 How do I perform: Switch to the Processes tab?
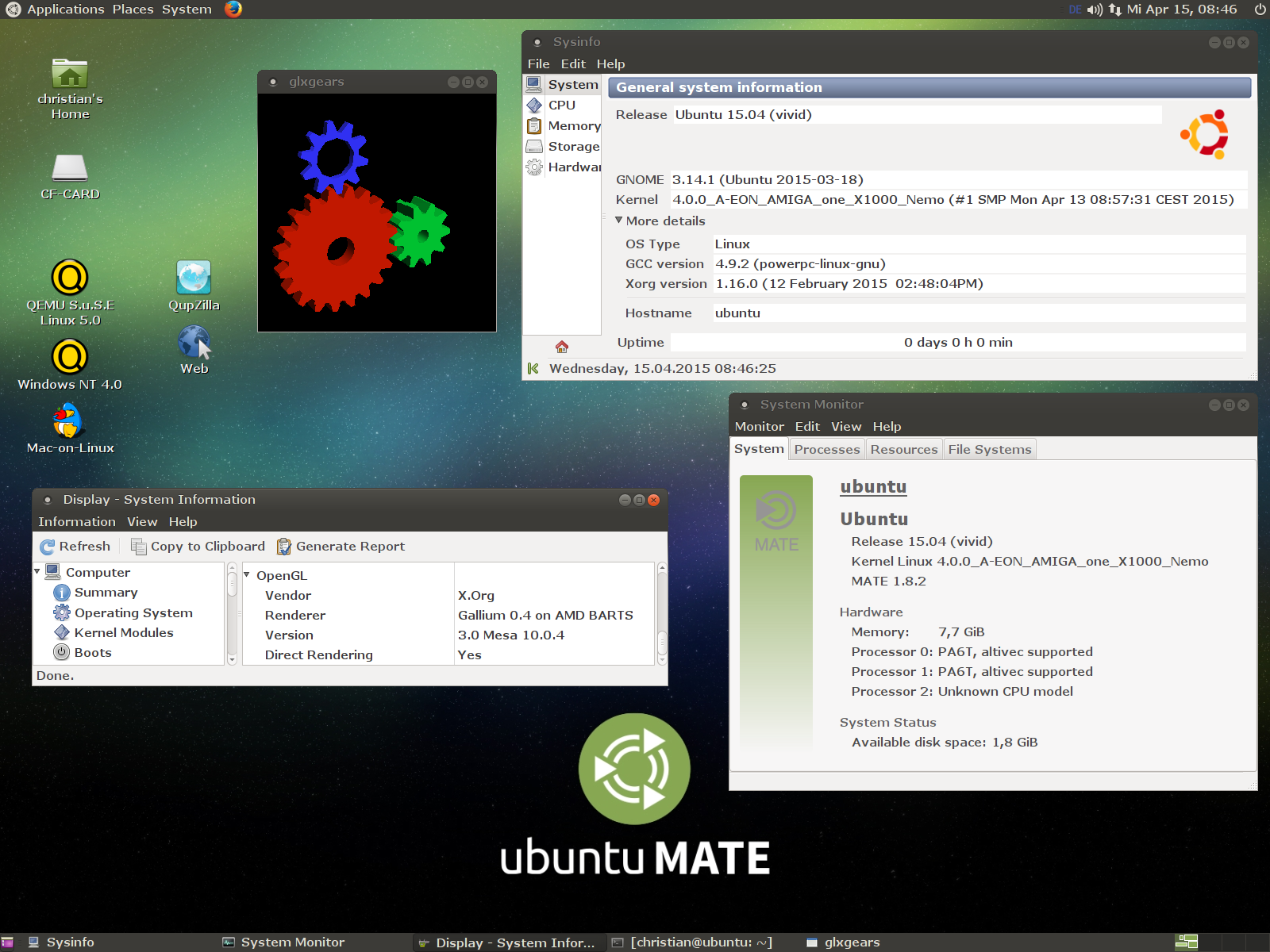coord(826,449)
